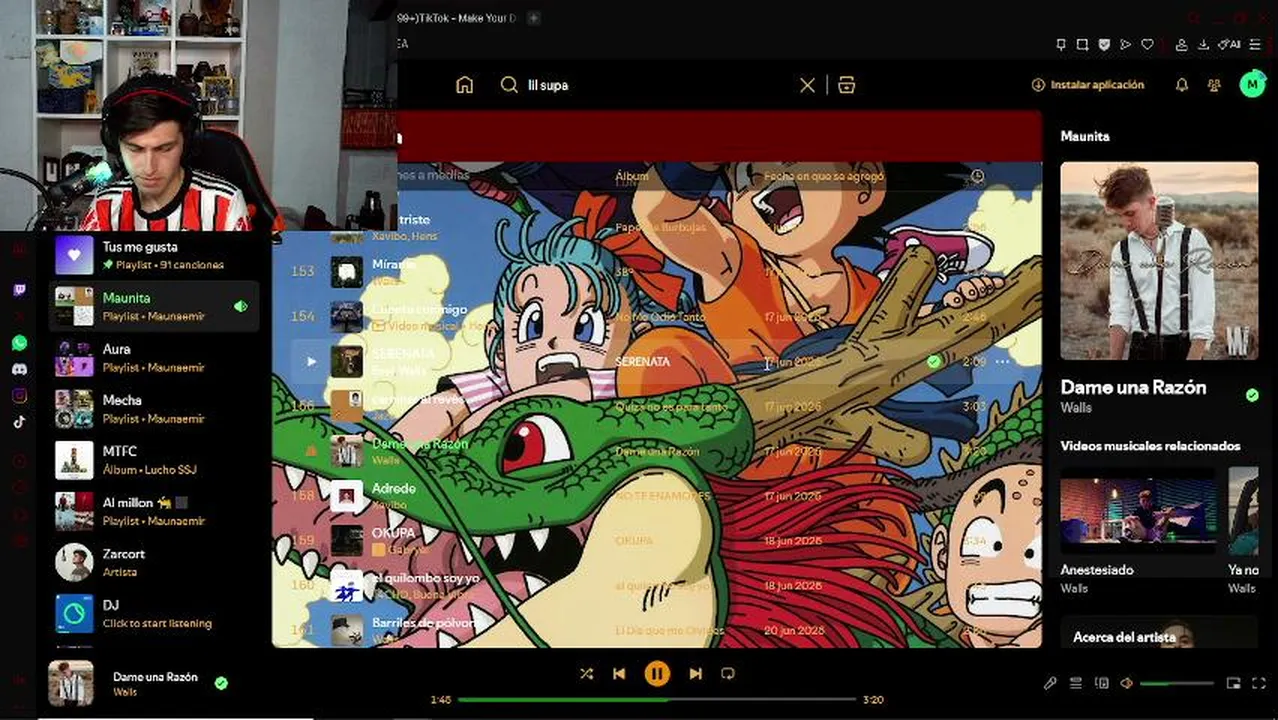This screenshot has height=720, width=1278.
Task: Click OKUPA track title
Action: [393, 532]
